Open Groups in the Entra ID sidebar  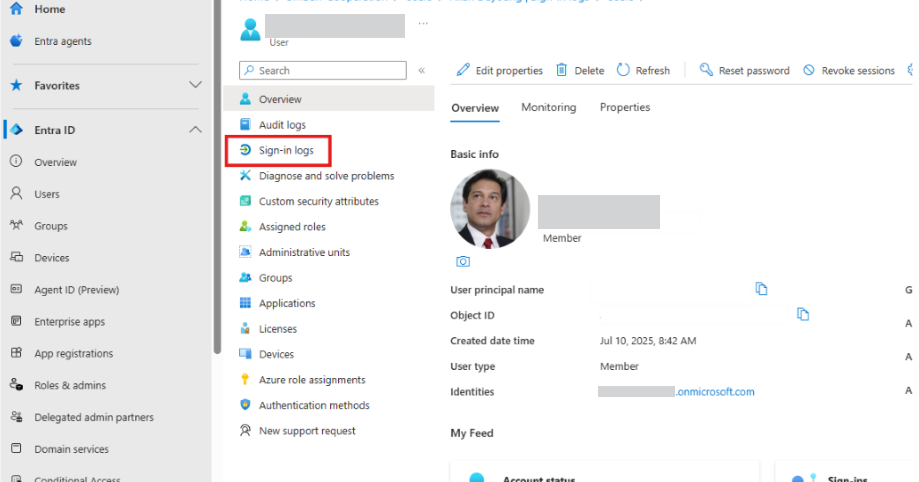[x=50, y=226]
